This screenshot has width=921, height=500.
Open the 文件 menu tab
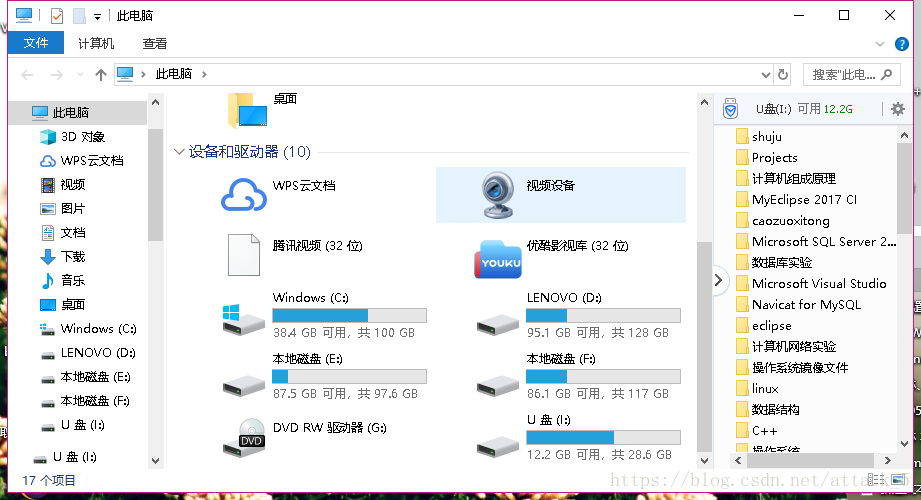click(x=36, y=43)
